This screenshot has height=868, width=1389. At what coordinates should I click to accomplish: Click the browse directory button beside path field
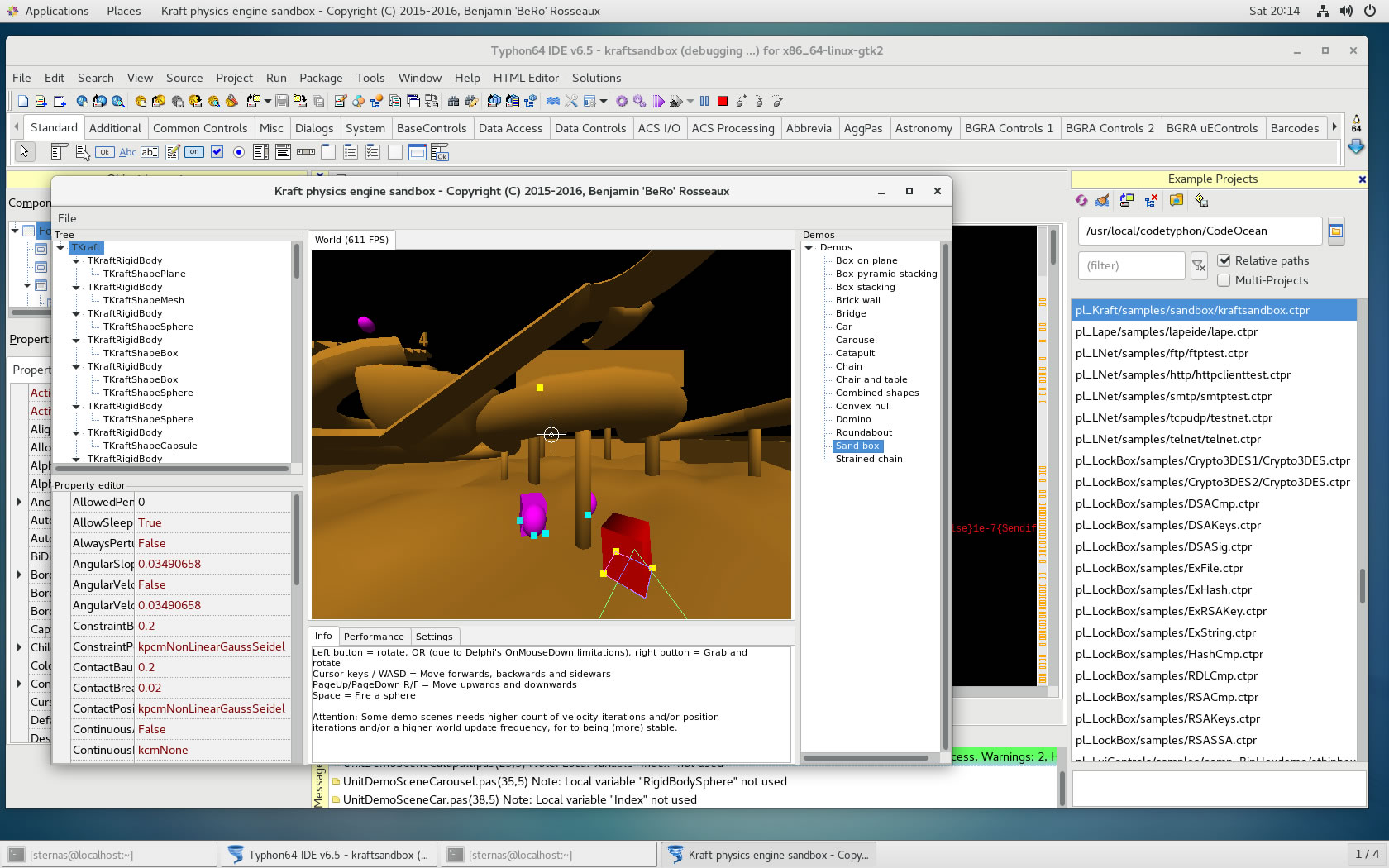1336,231
